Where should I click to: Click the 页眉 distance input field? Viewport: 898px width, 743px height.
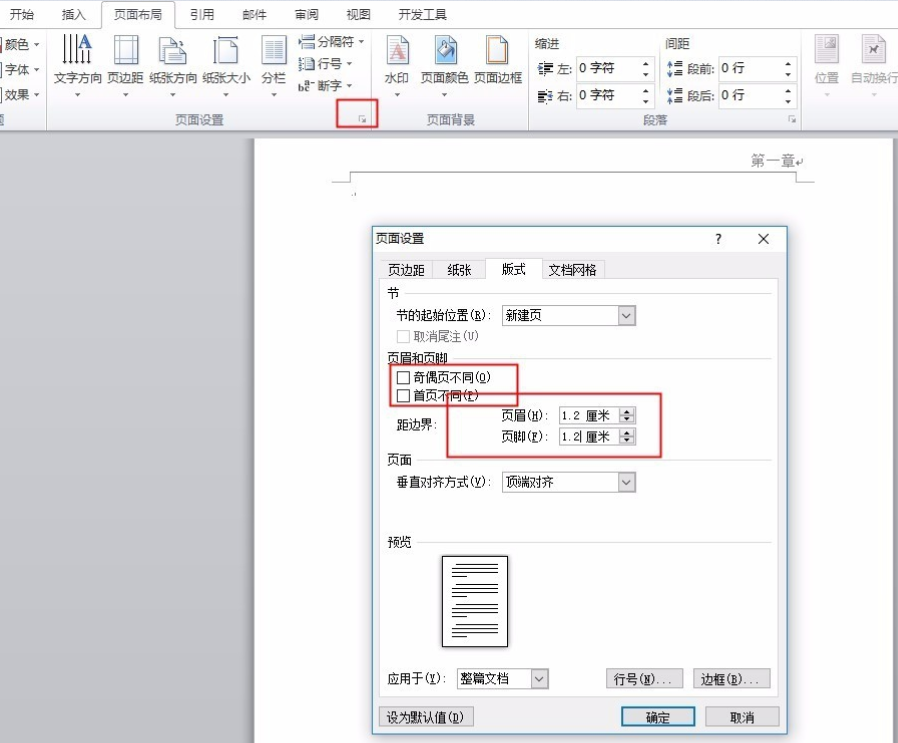click(x=589, y=415)
